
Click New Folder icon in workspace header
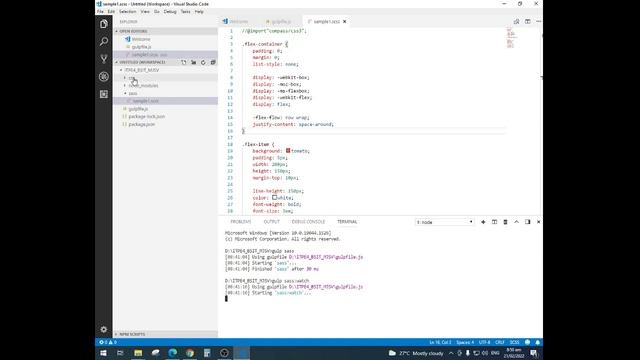(193, 62)
